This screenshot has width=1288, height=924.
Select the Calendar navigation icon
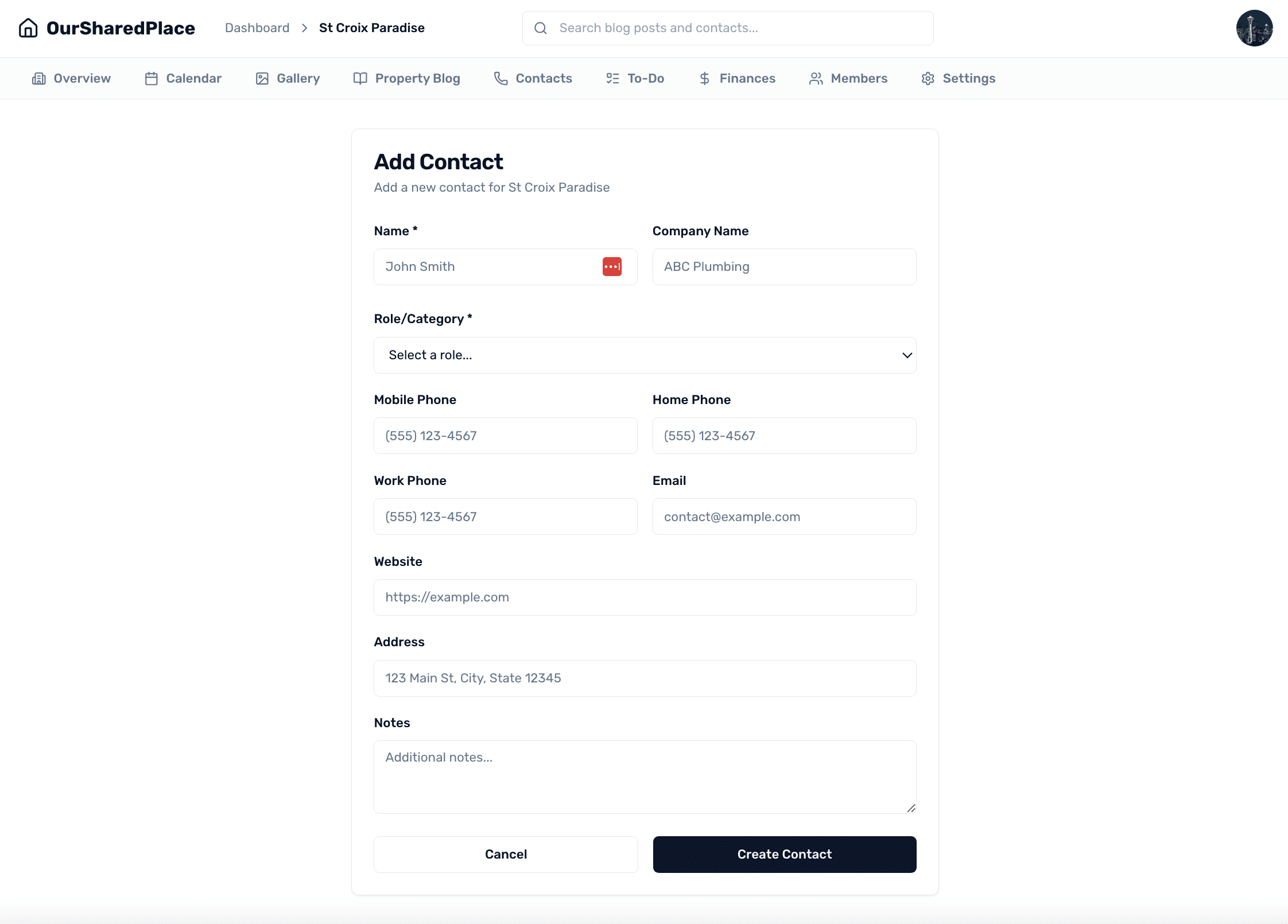point(150,78)
